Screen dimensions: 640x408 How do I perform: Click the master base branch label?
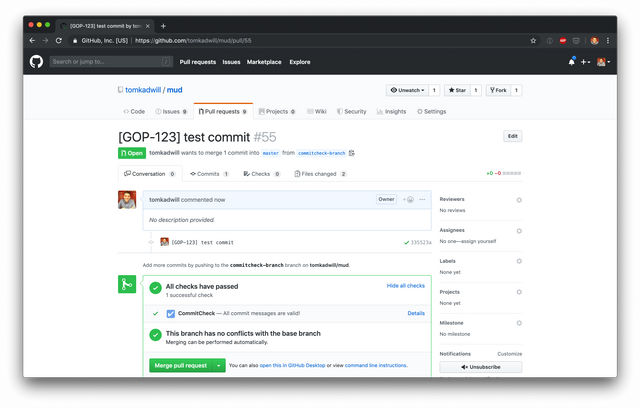[x=270, y=153]
